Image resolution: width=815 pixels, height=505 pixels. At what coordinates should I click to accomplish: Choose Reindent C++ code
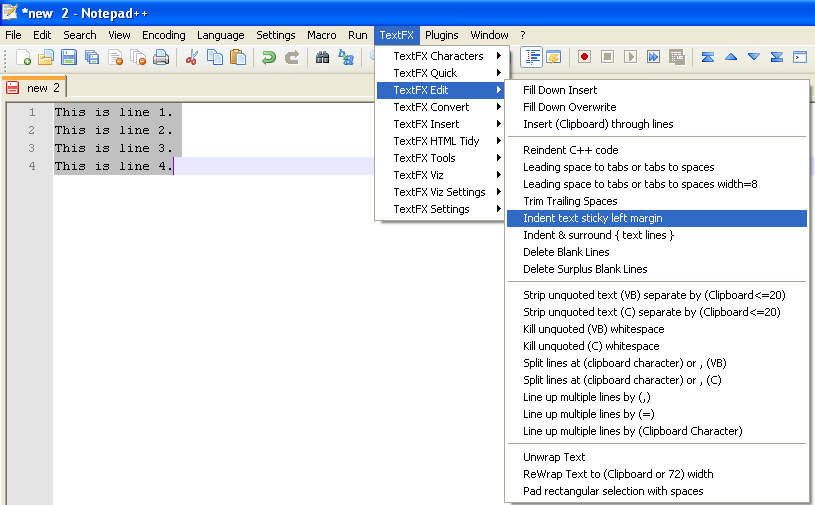(657, 150)
